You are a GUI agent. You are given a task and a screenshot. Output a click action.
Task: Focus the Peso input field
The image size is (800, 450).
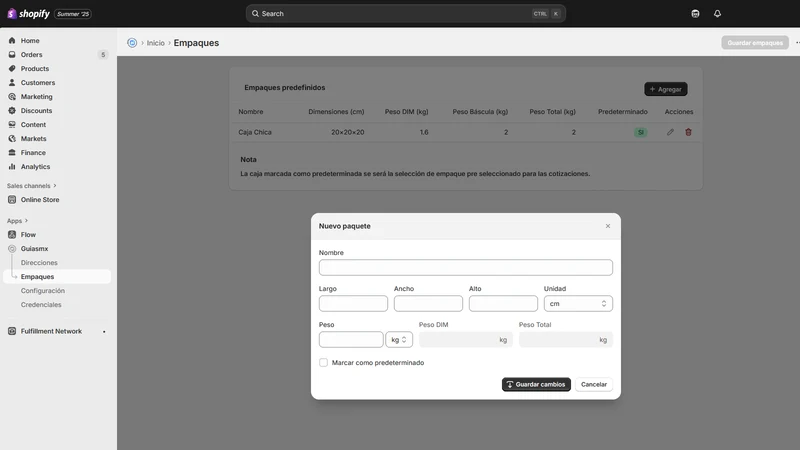[351, 340]
